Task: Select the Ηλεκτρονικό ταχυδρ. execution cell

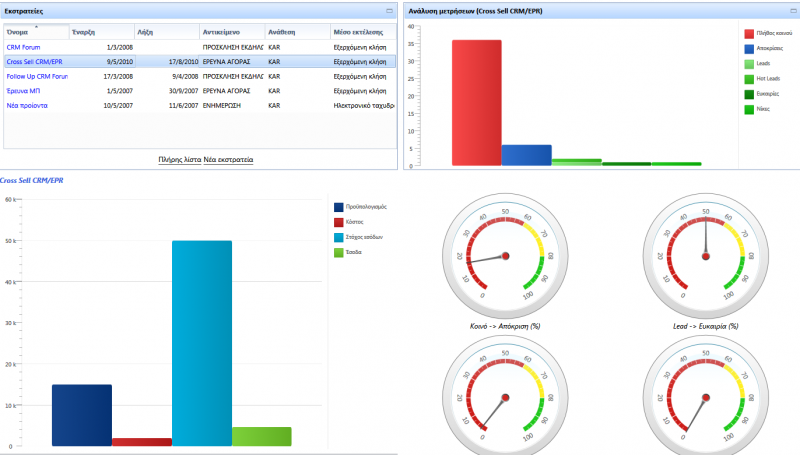Action: coord(363,106)
